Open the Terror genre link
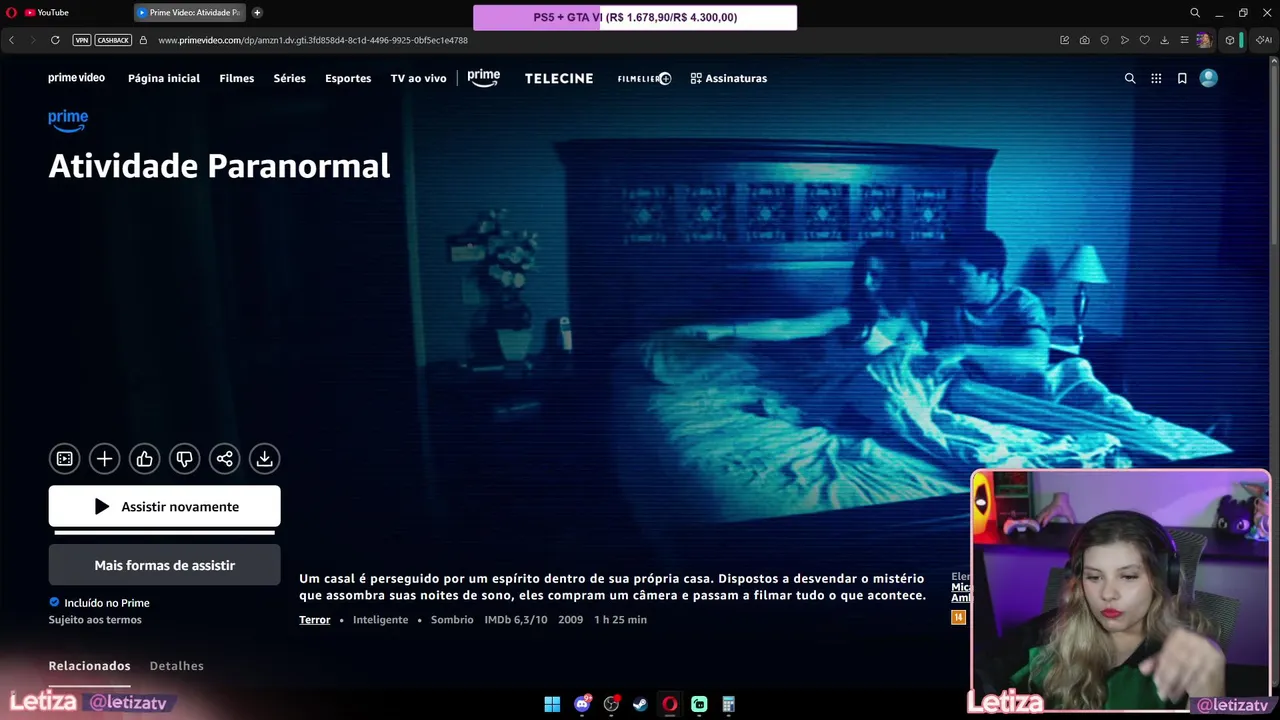This screenshot has width=1280, height=720. click(314, 620)
